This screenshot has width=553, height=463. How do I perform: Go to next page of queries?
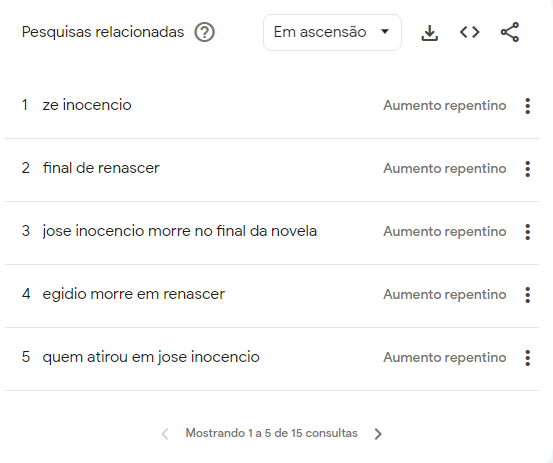(378, 434)
